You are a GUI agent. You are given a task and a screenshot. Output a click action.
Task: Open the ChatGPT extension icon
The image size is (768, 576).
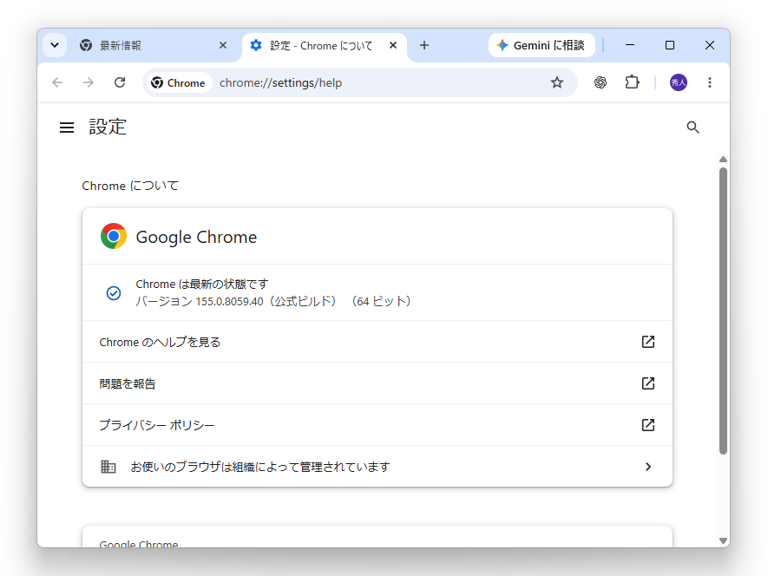click(600, 82)
